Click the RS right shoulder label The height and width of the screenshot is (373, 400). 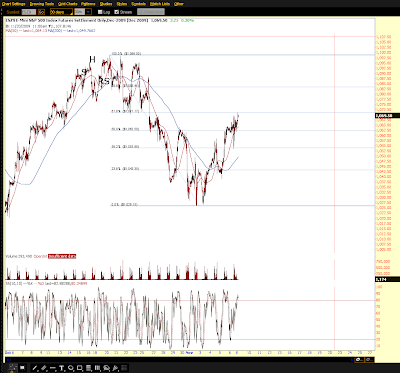coord(104,81)
